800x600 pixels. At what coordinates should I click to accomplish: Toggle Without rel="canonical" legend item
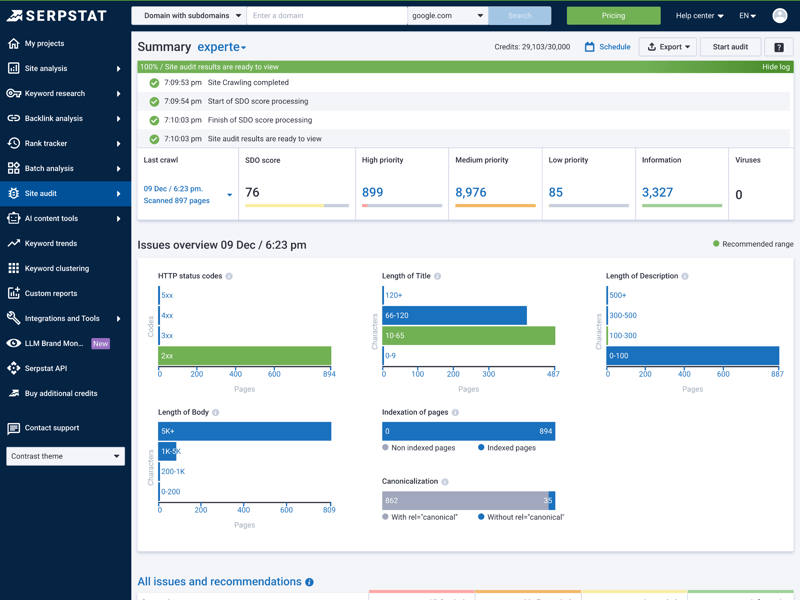pos(520,517)
